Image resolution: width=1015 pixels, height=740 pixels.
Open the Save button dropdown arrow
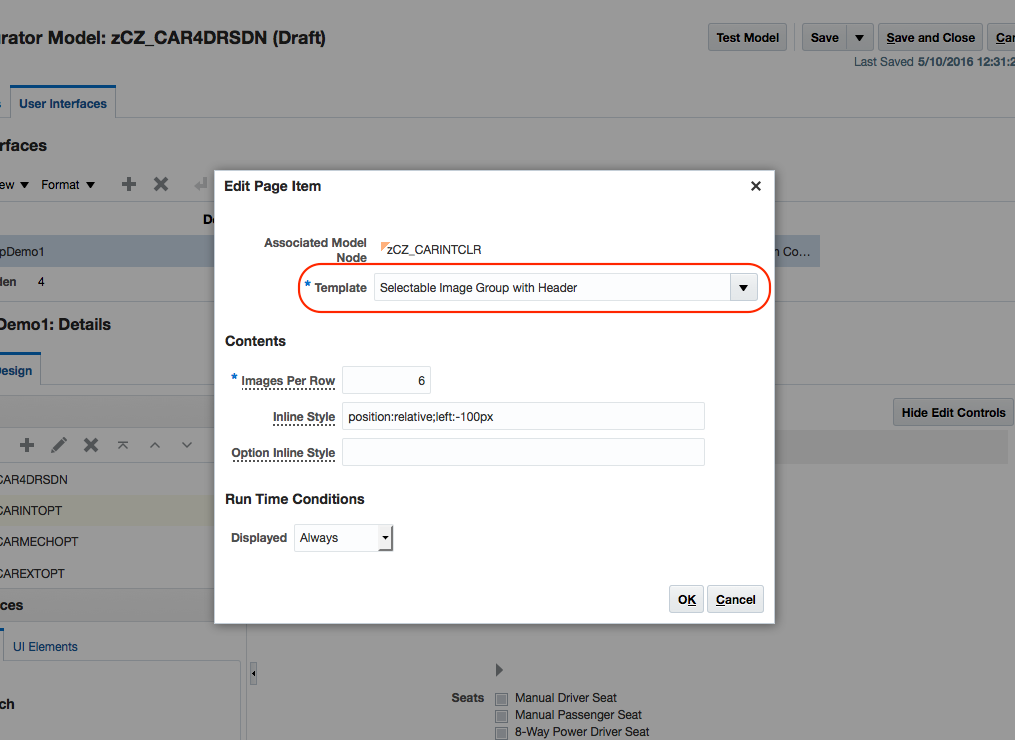point(860,38)
